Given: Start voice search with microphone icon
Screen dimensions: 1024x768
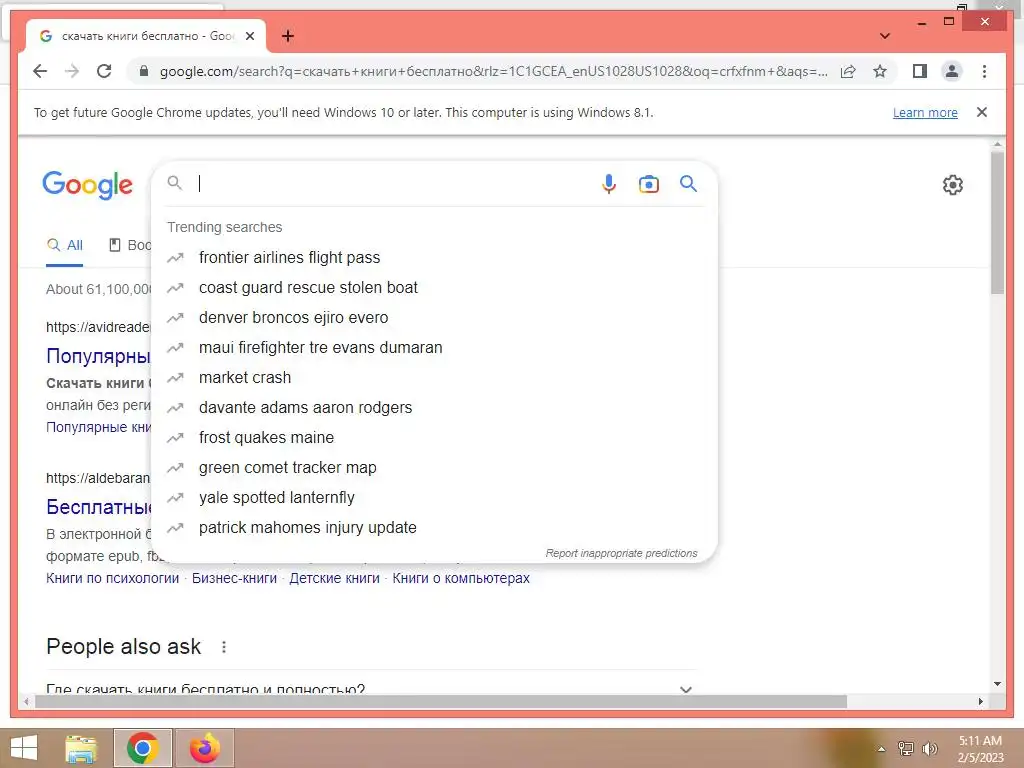Looking at the screenshot, I should pyautogui.click(x=609, y=184).
